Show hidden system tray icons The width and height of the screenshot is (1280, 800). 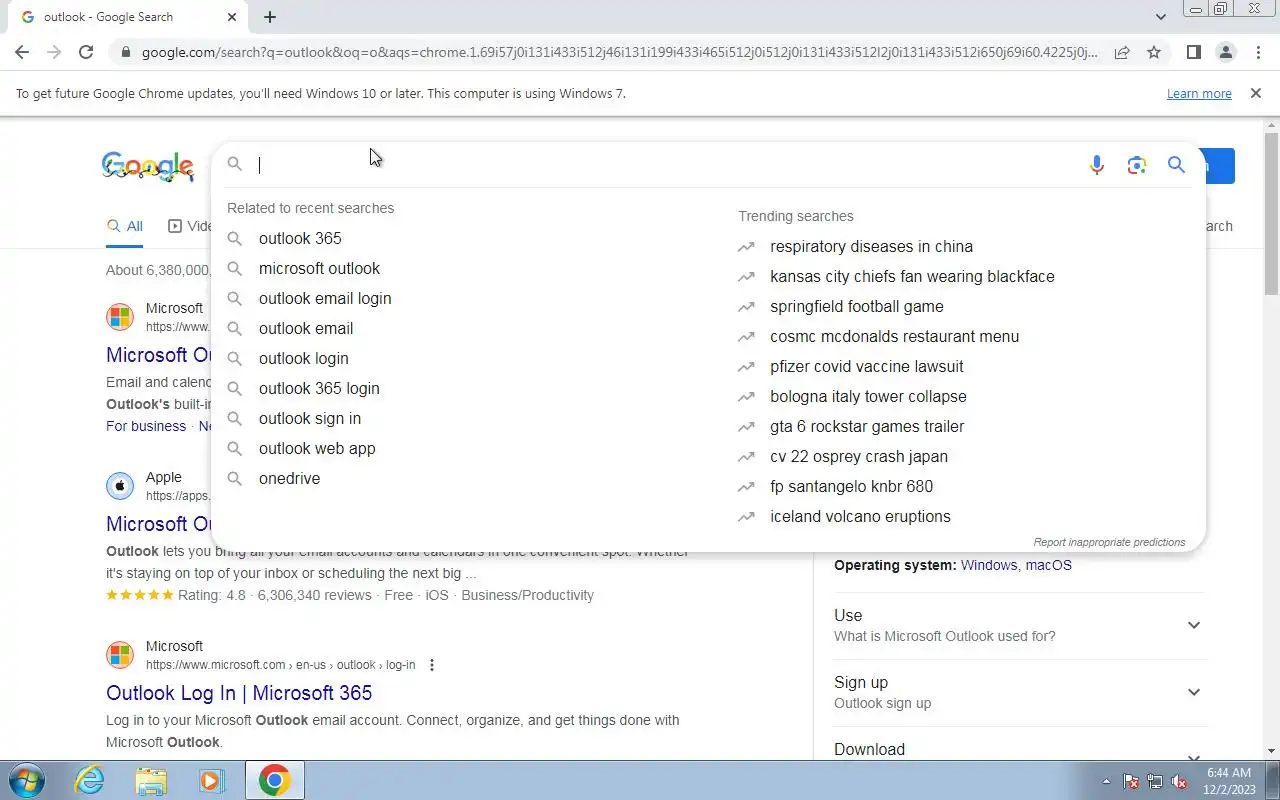1106,781
